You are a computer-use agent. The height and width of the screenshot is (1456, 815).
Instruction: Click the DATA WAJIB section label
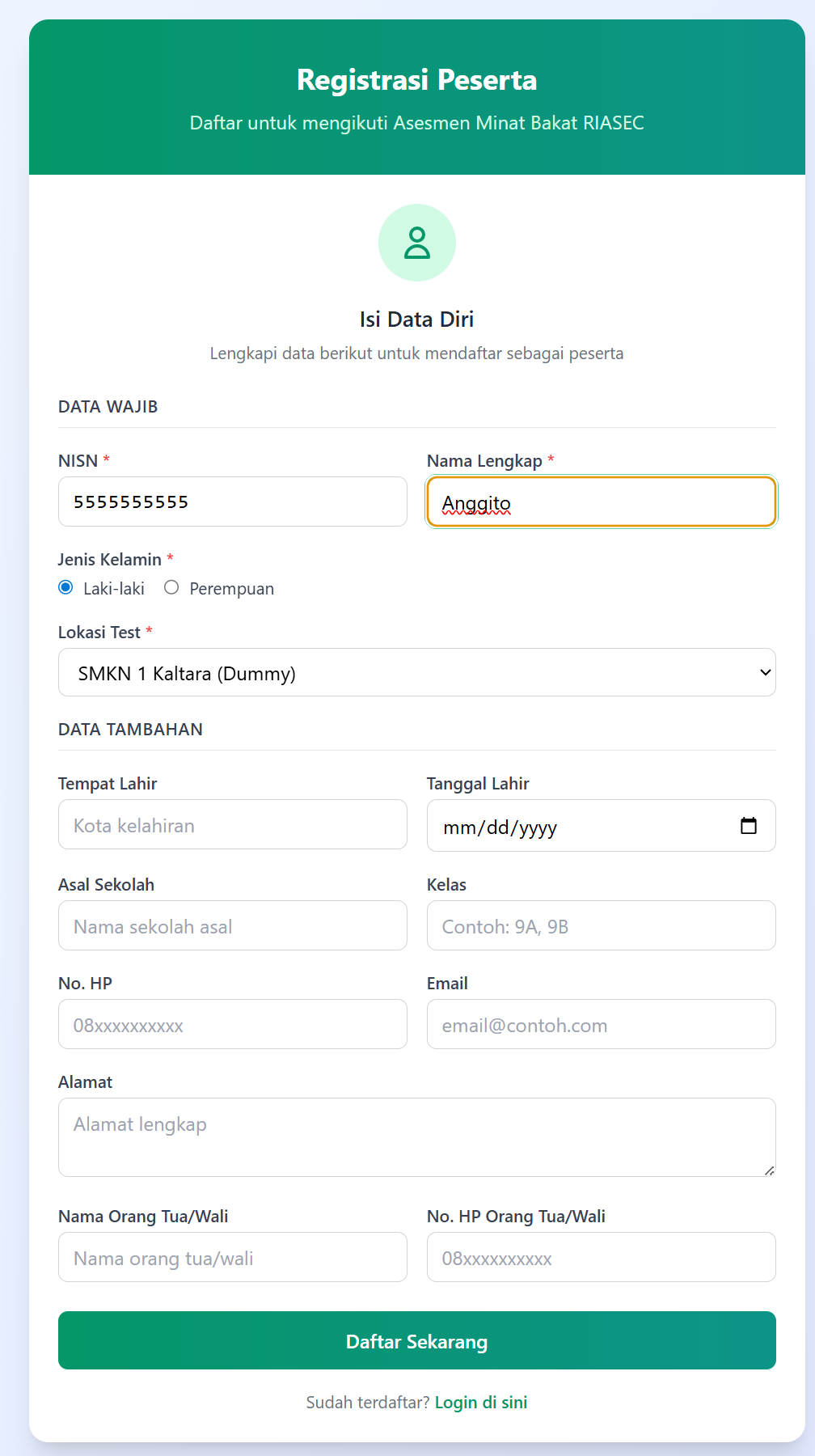coord(108,407)
